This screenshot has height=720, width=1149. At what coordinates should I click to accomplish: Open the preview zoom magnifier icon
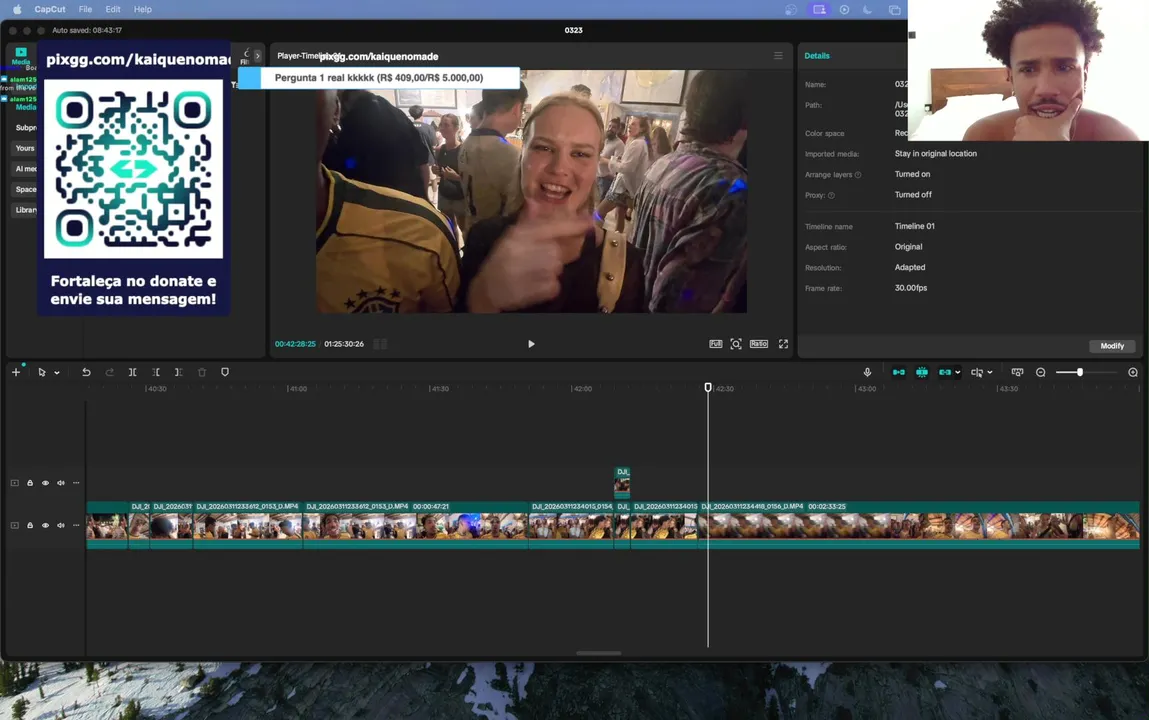click(x=736, y=344)
